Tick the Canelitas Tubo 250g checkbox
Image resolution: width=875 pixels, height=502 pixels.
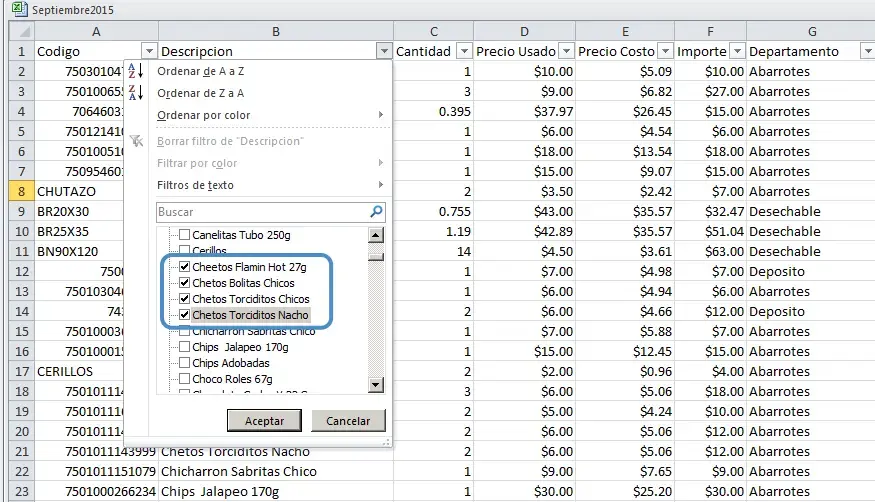coord(184,235)
